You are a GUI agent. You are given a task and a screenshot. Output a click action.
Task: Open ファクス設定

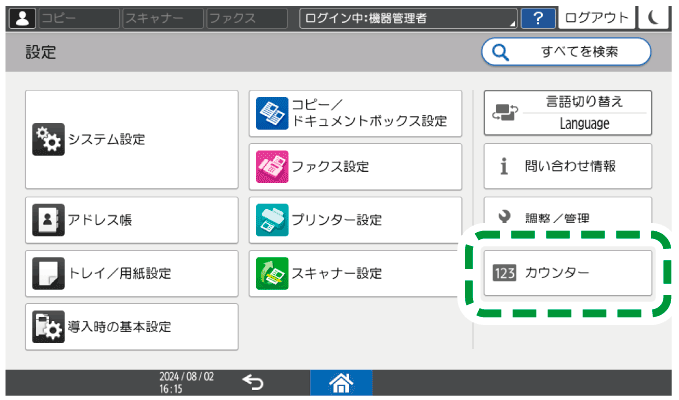pos(355,167)
